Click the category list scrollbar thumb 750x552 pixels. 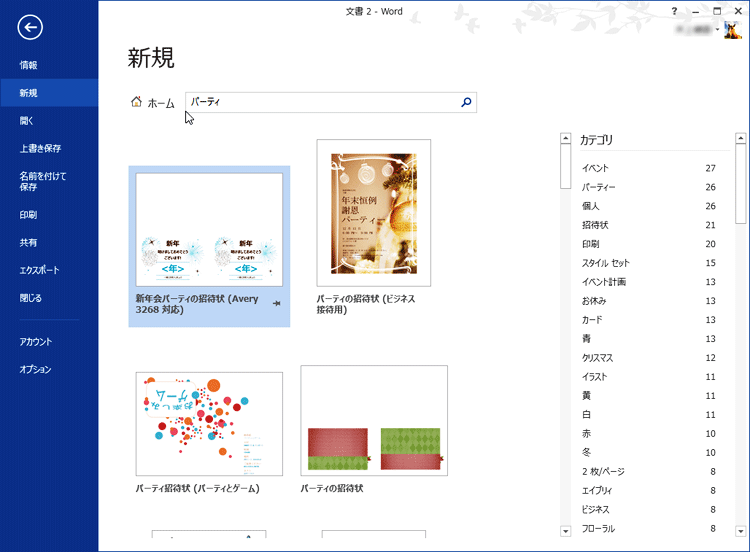click(740, 184)
